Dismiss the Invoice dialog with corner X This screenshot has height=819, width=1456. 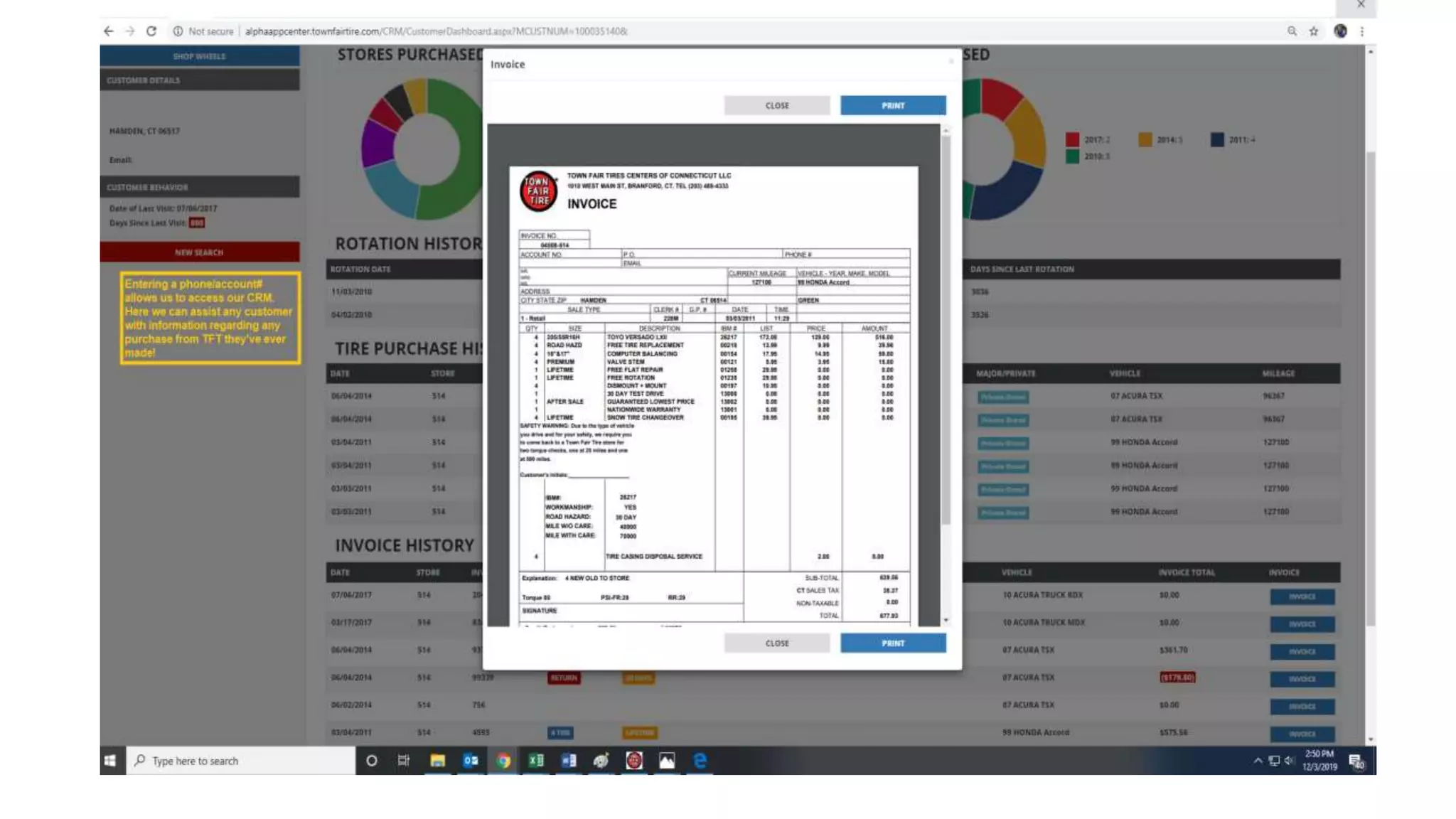coord(951,61)
